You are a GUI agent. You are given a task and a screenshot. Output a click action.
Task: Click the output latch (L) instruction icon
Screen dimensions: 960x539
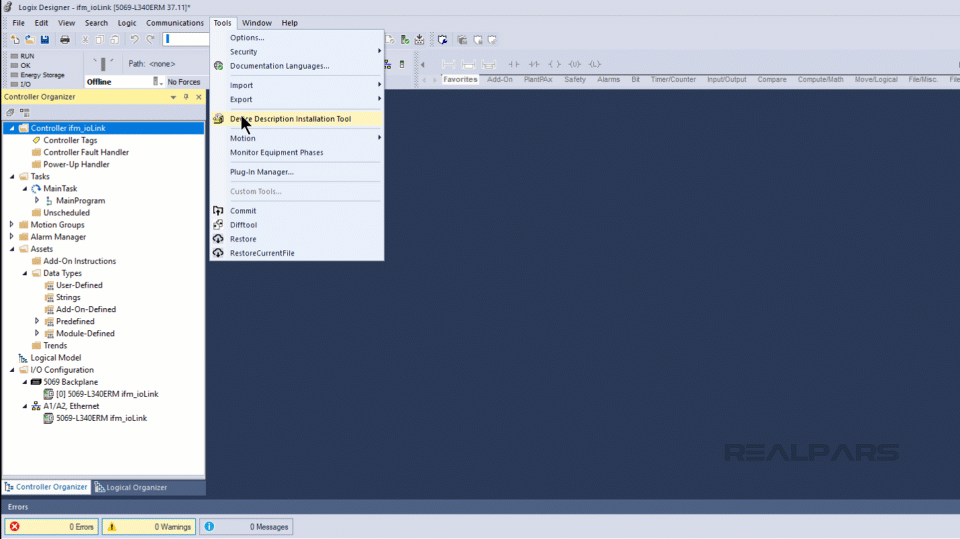pyautogui.click(x=594, y=64)
